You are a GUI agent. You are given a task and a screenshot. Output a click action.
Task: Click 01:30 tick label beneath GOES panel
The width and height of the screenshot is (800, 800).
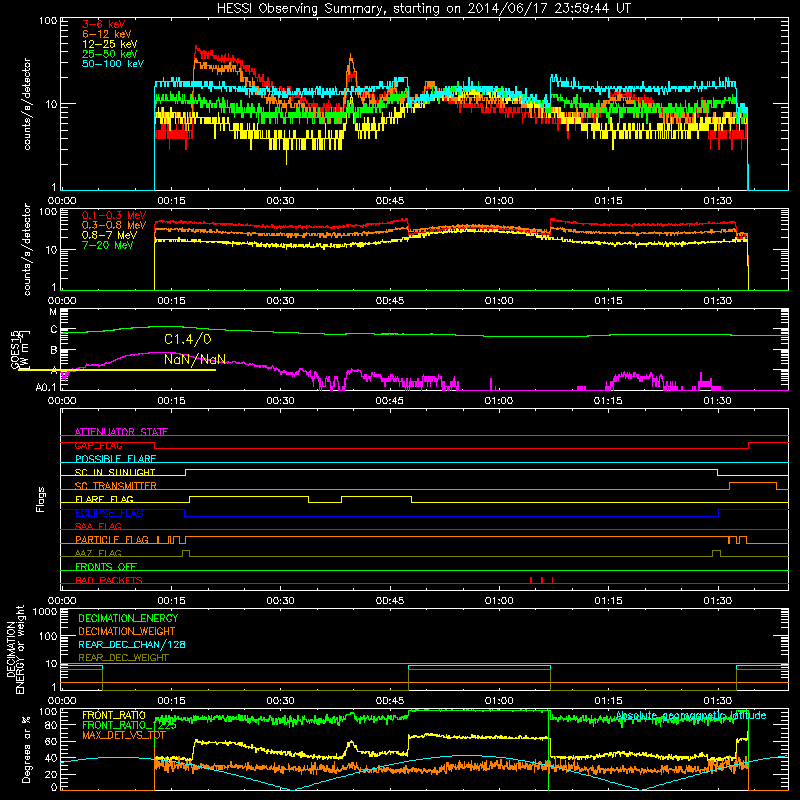(717, 401)
